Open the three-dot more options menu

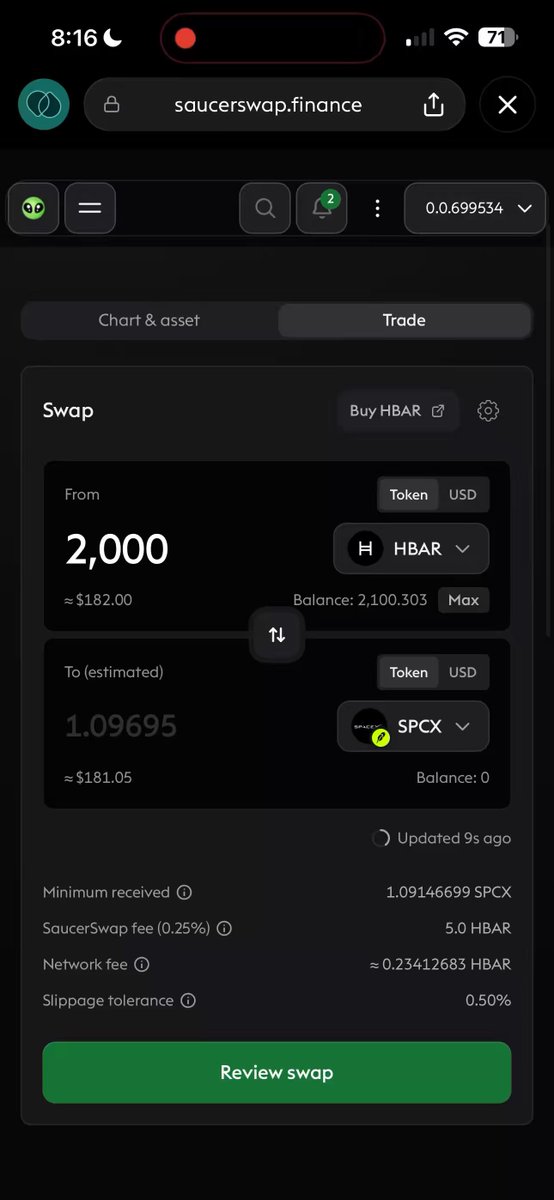(377, 208)
